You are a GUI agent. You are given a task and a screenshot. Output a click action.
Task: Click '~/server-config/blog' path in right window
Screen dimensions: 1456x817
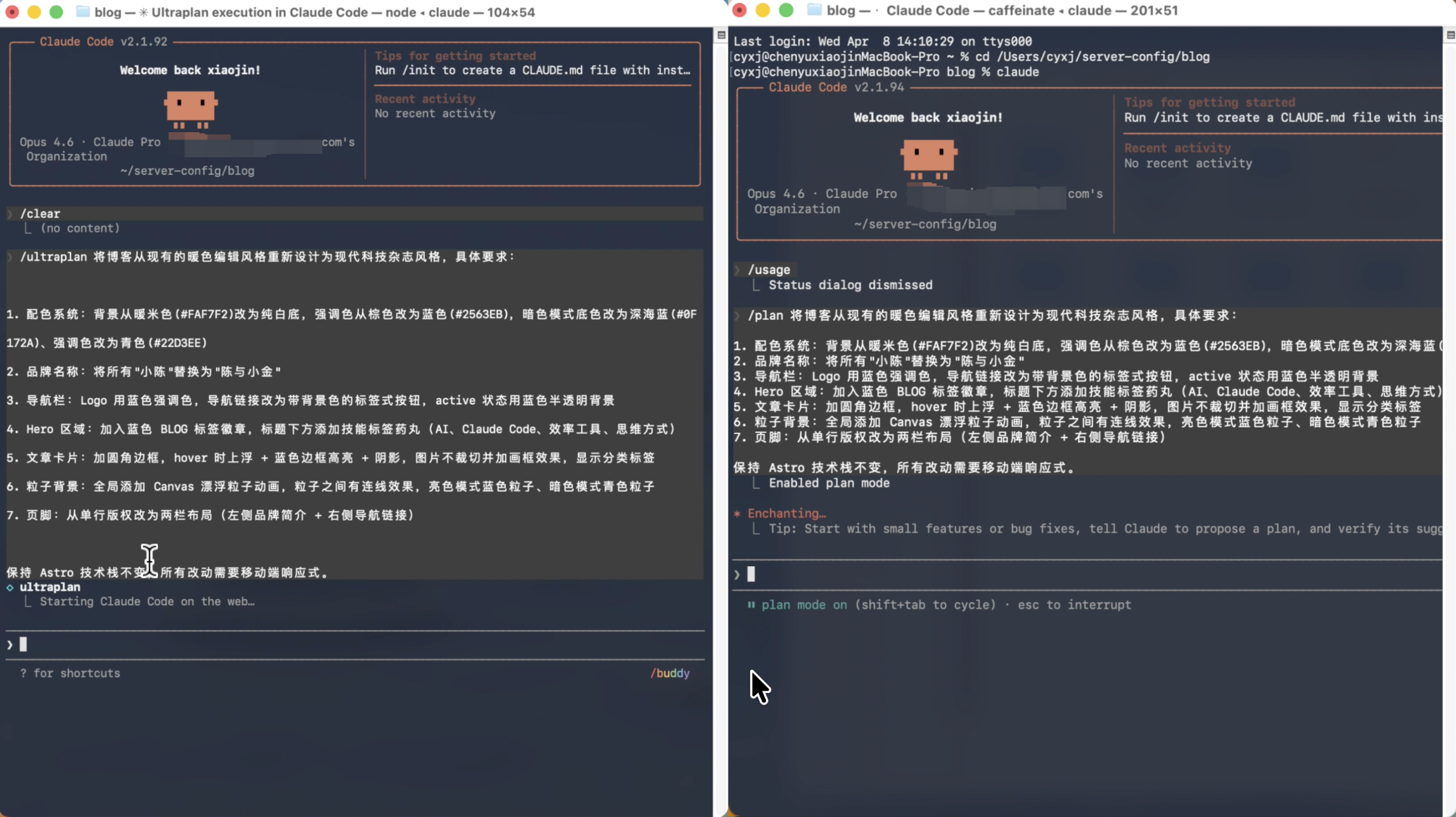pos(925,224)
